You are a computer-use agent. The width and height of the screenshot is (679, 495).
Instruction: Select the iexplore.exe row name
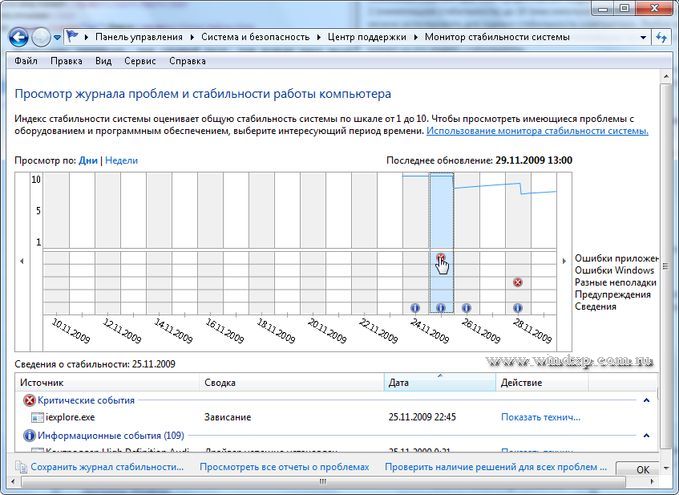[x=70, y=417]
